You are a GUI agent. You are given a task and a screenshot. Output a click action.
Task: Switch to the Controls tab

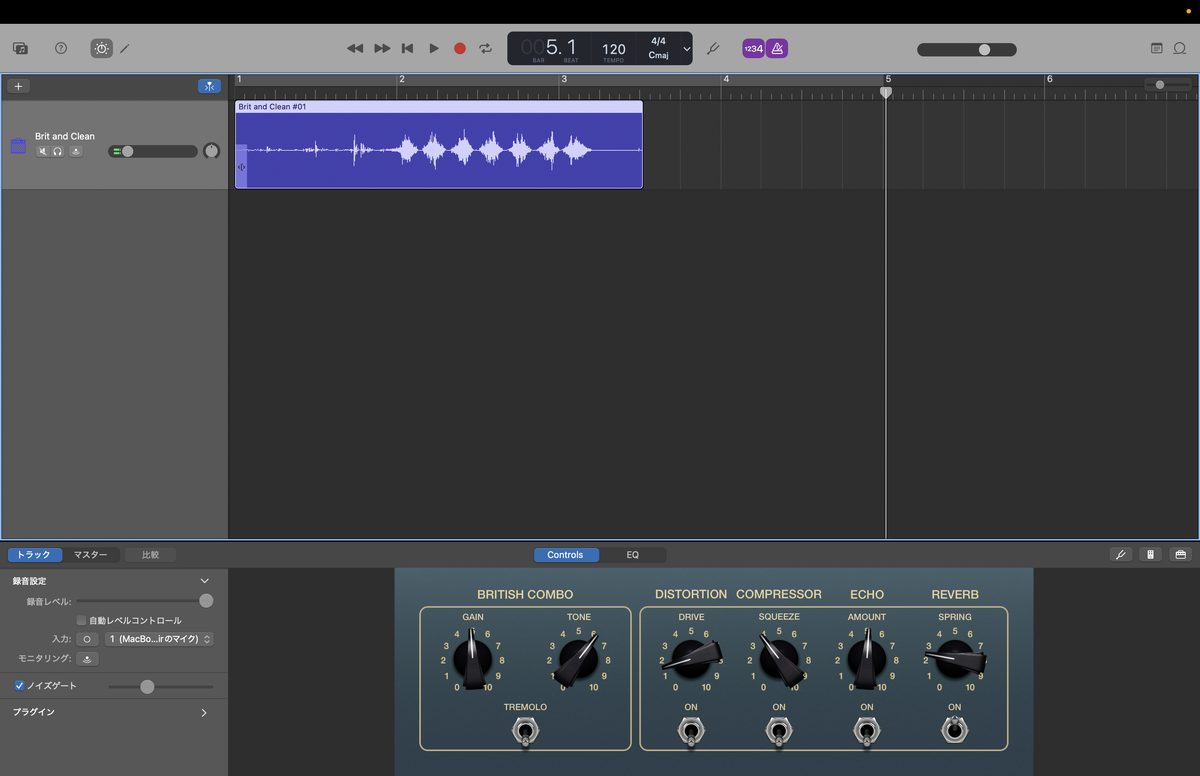[x=565, y=555]
